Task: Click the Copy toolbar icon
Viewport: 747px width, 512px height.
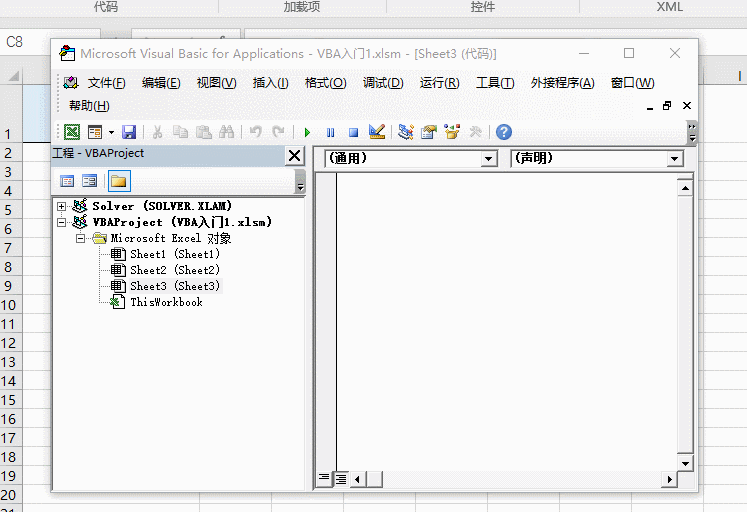Action: tap(180, 132)
